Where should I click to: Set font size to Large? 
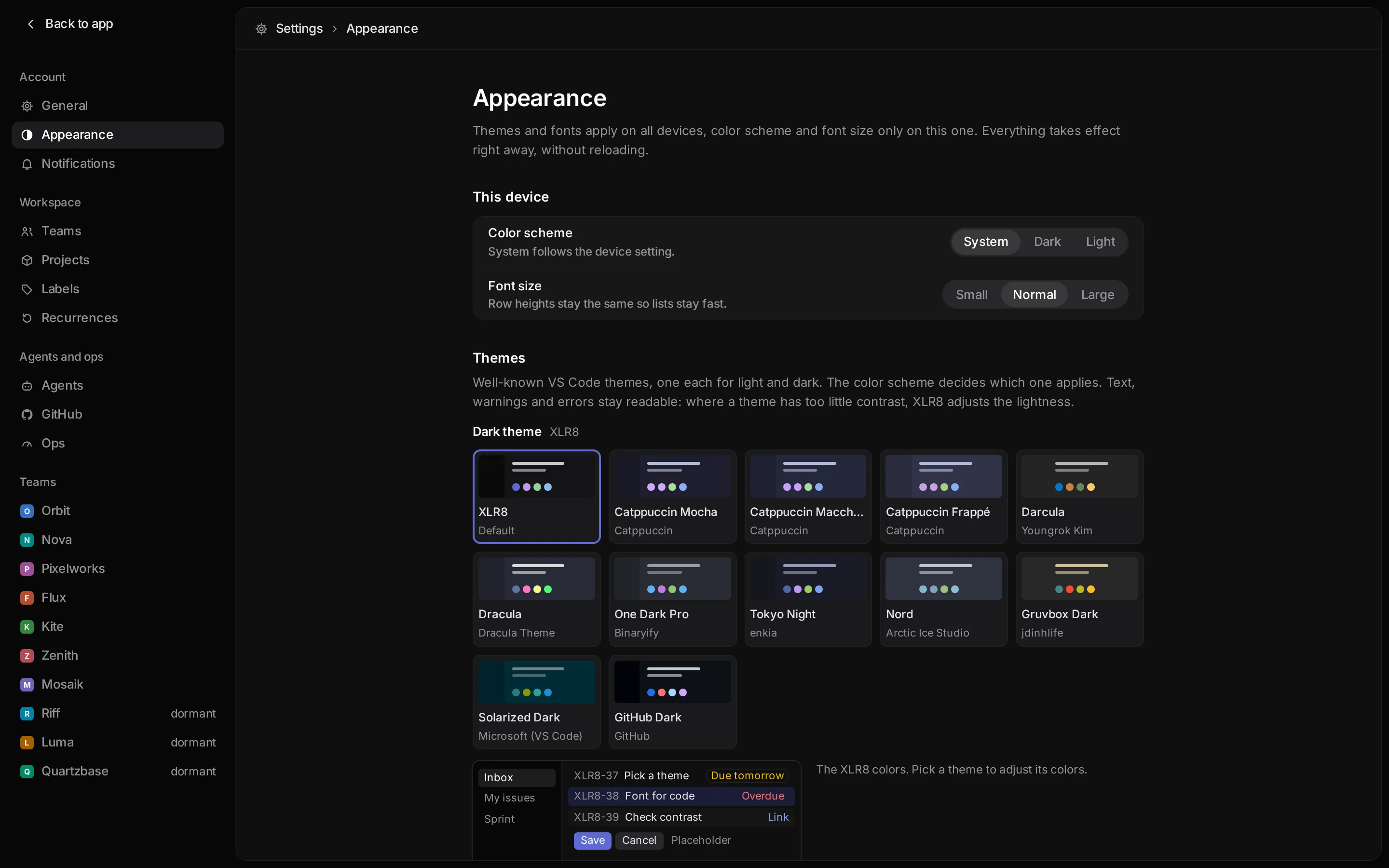[x=1097, y=295]
